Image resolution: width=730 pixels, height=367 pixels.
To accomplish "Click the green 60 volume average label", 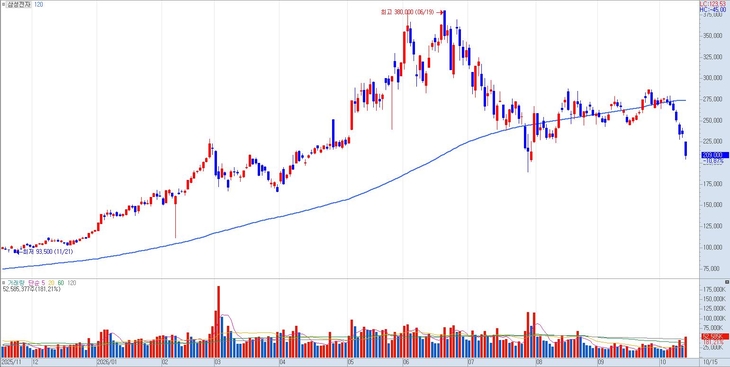I will pos(61,283).
